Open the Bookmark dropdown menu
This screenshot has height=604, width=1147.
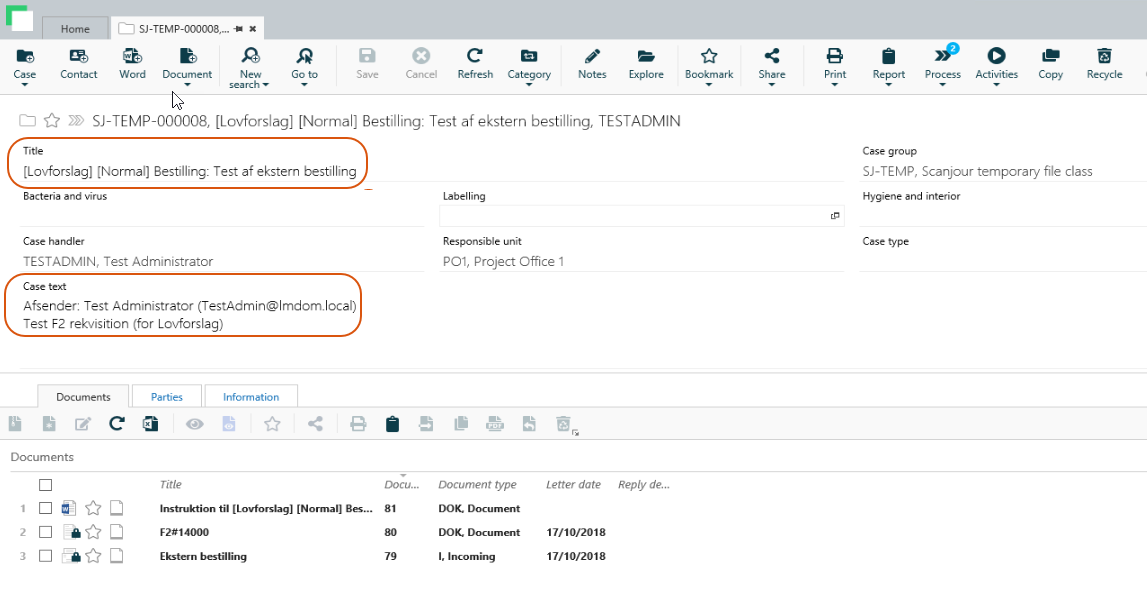[709, 84]
